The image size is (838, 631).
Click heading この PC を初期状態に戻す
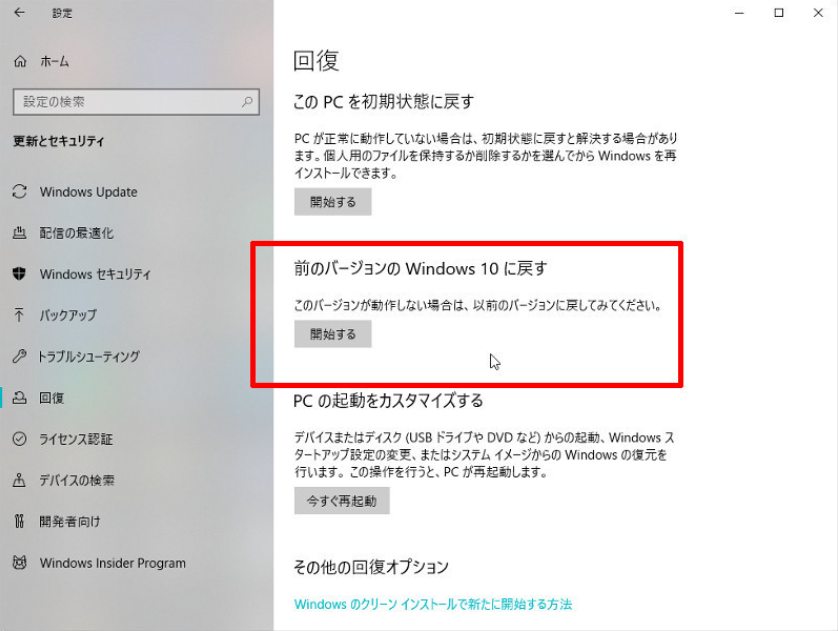384,102
